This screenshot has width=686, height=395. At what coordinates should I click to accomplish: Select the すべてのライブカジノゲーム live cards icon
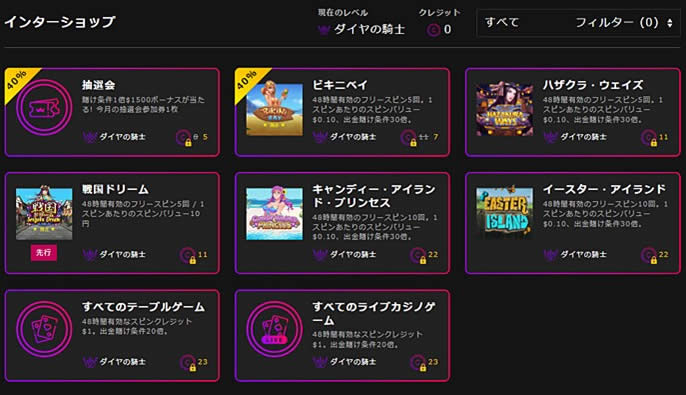click(274, 329)
